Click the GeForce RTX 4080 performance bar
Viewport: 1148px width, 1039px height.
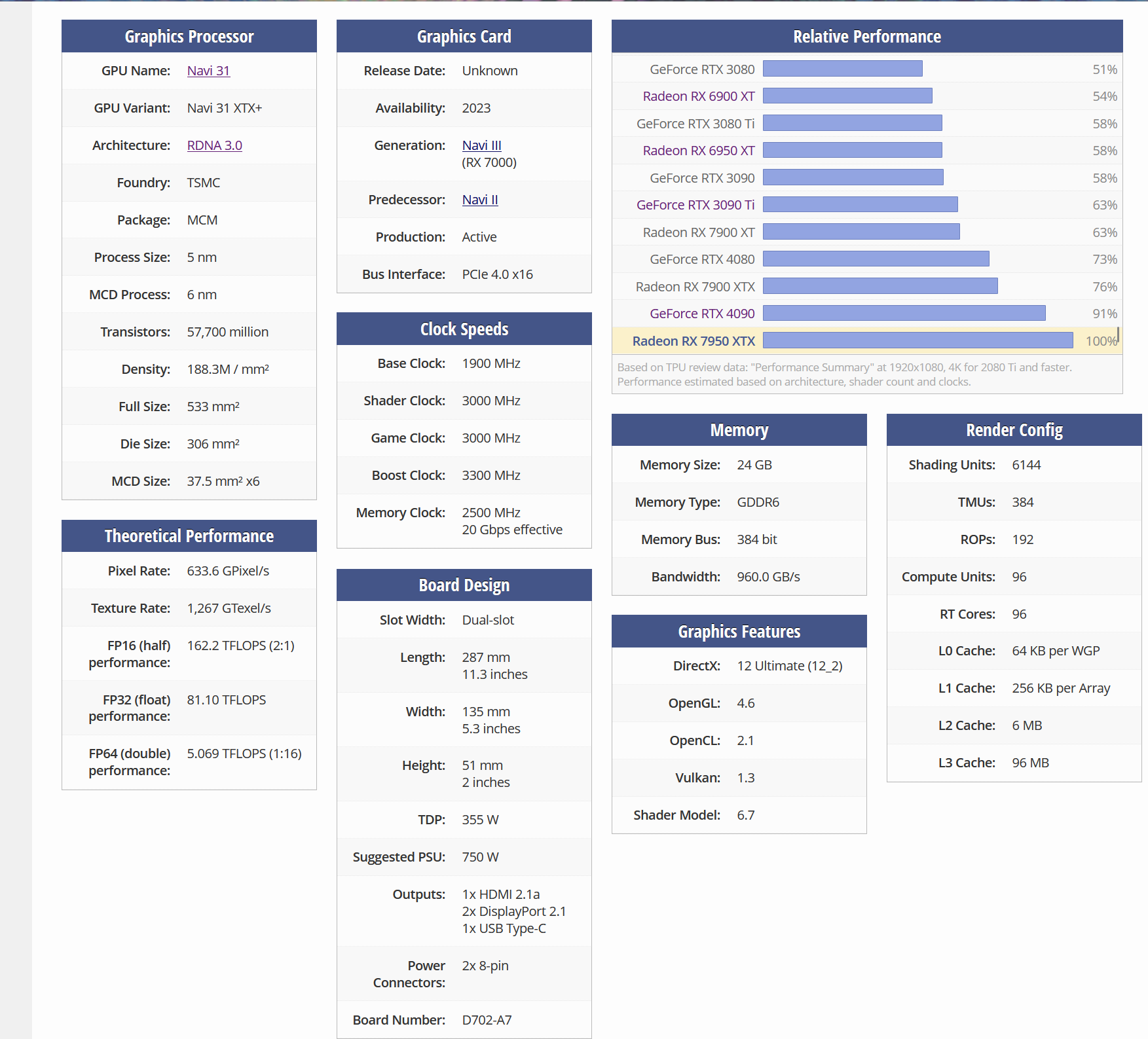tap(876, 259)
